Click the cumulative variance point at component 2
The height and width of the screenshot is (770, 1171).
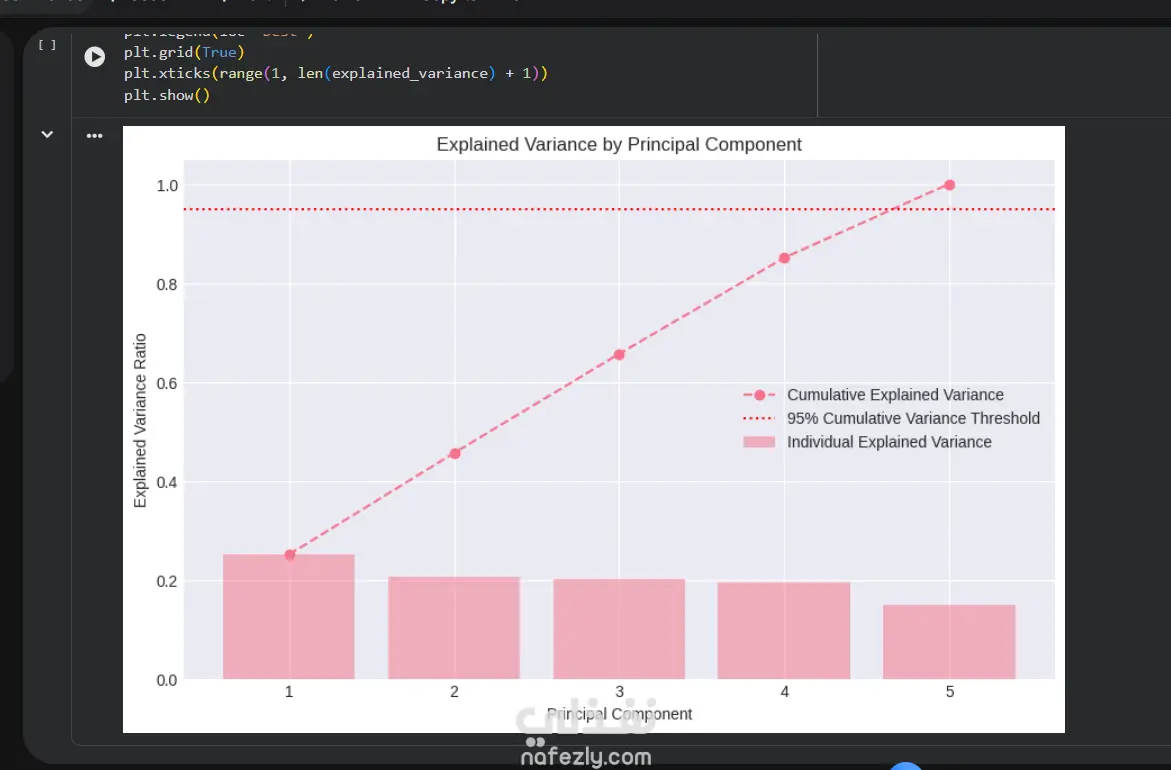455,454
